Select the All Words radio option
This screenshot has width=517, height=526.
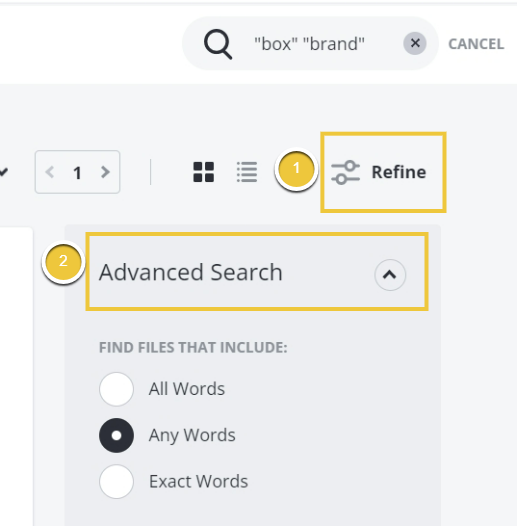pos(116,389)
